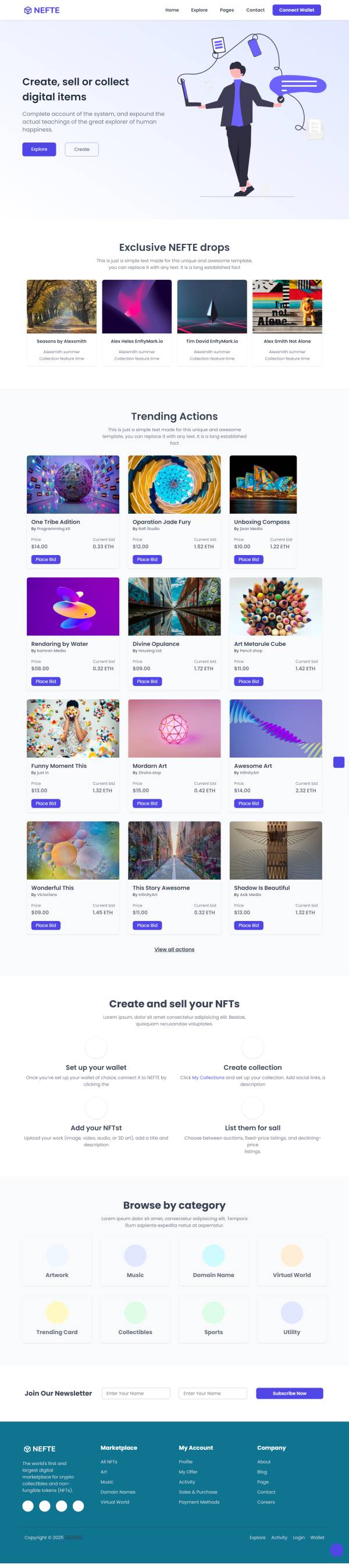Click the Connect Wallet button
Image resolution: width=349 pixels, height=1568 pixels.
click(x=297, y=10)
